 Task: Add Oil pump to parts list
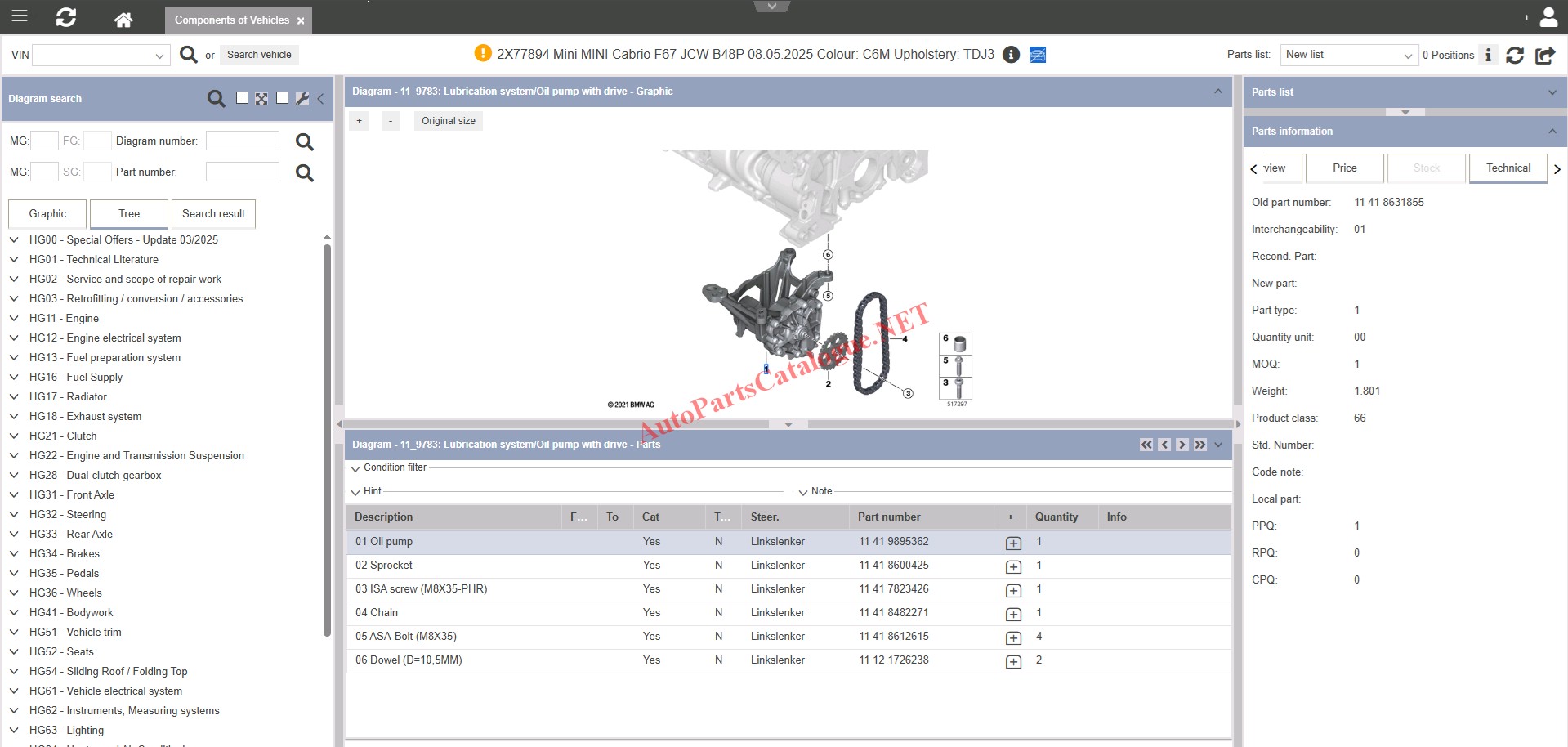point(1013,543)
